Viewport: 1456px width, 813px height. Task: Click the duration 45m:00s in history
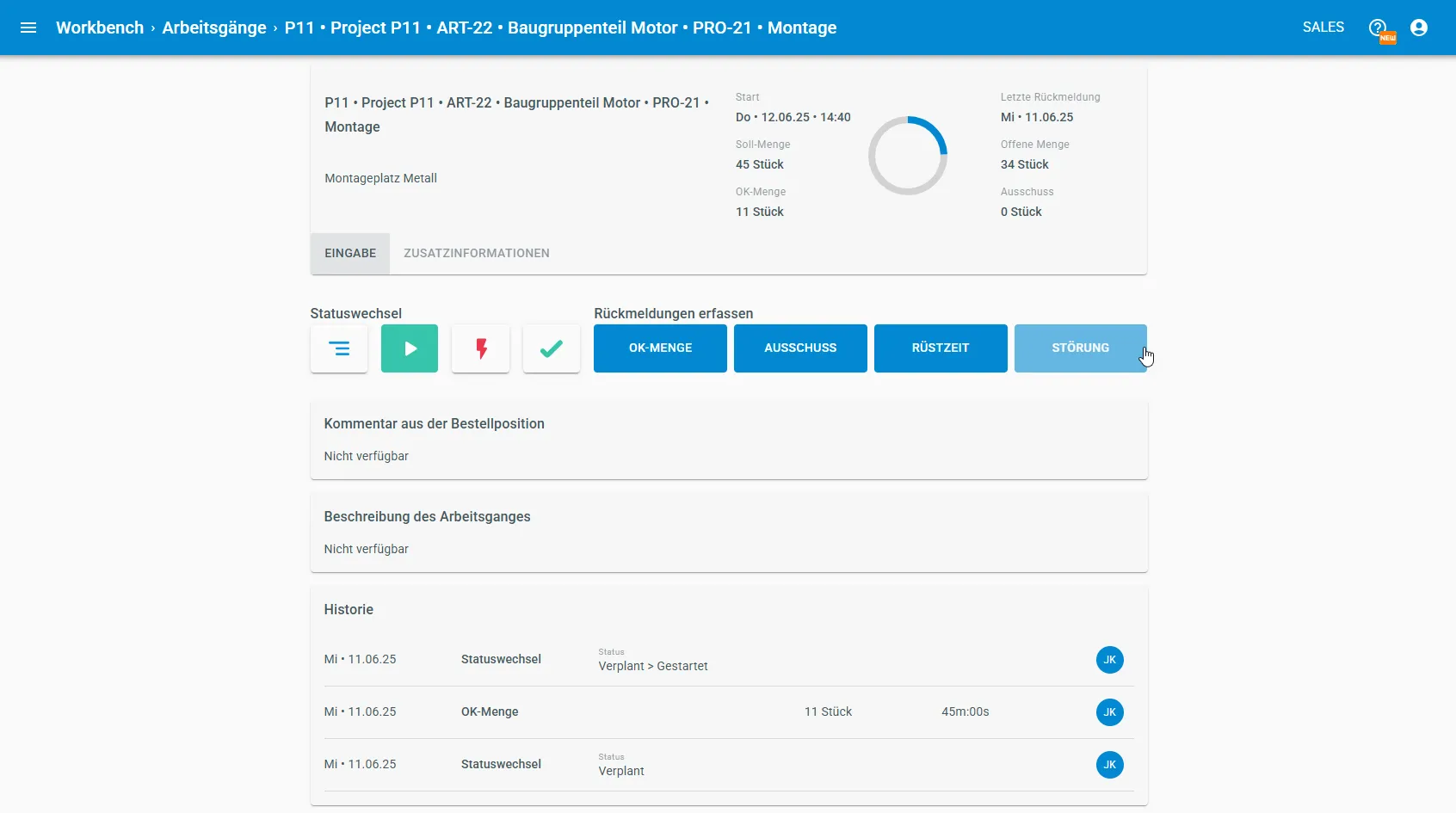click(966, 712)
